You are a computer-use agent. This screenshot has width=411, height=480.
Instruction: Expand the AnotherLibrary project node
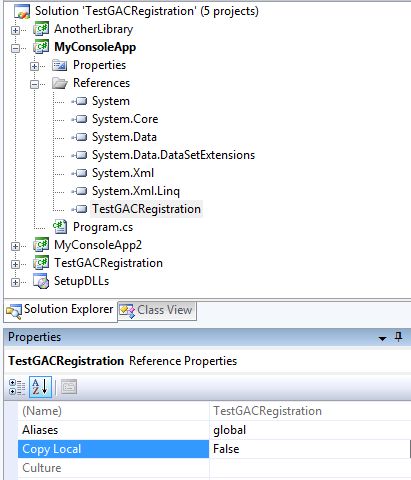(15, 30)
